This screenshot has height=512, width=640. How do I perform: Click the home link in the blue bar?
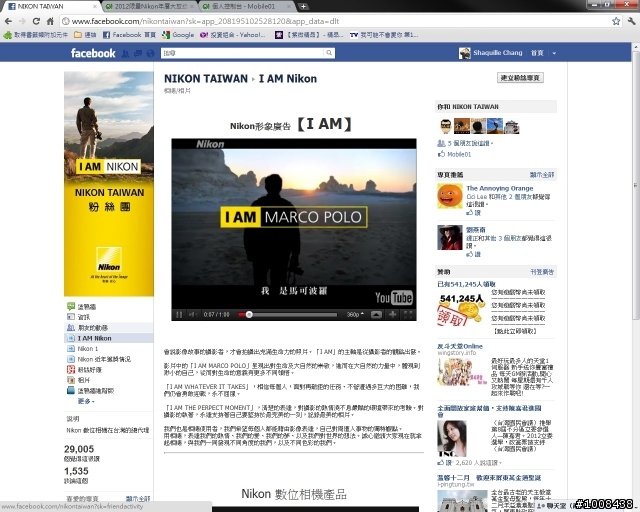[x=537, y=53]
